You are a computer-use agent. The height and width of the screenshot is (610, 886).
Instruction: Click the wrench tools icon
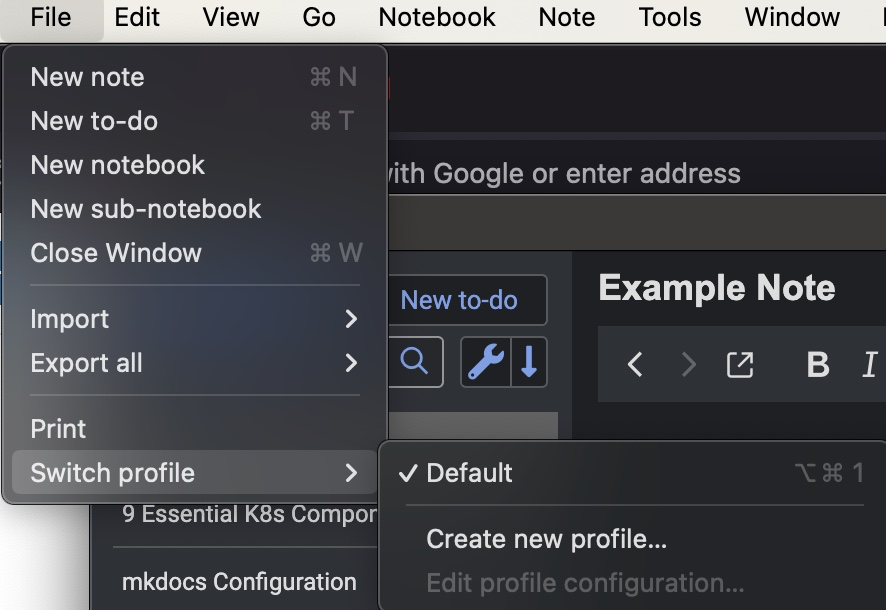(x=485, y=362)
